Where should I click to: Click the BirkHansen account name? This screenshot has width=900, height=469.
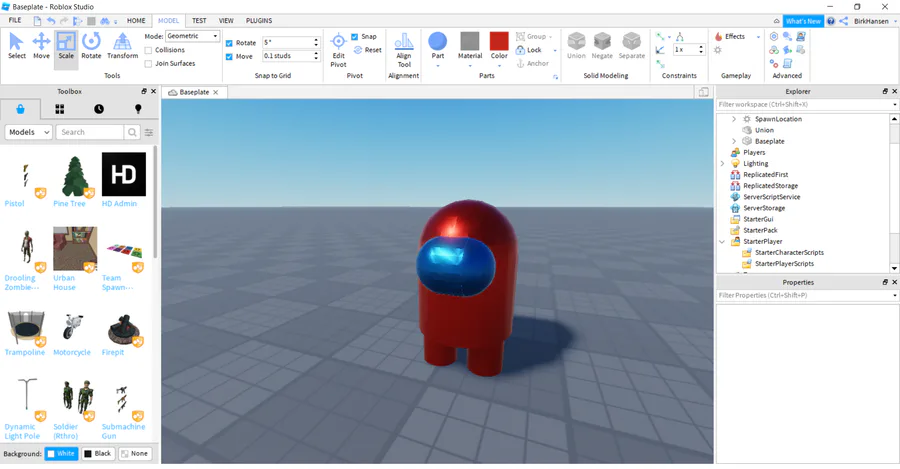871,21
